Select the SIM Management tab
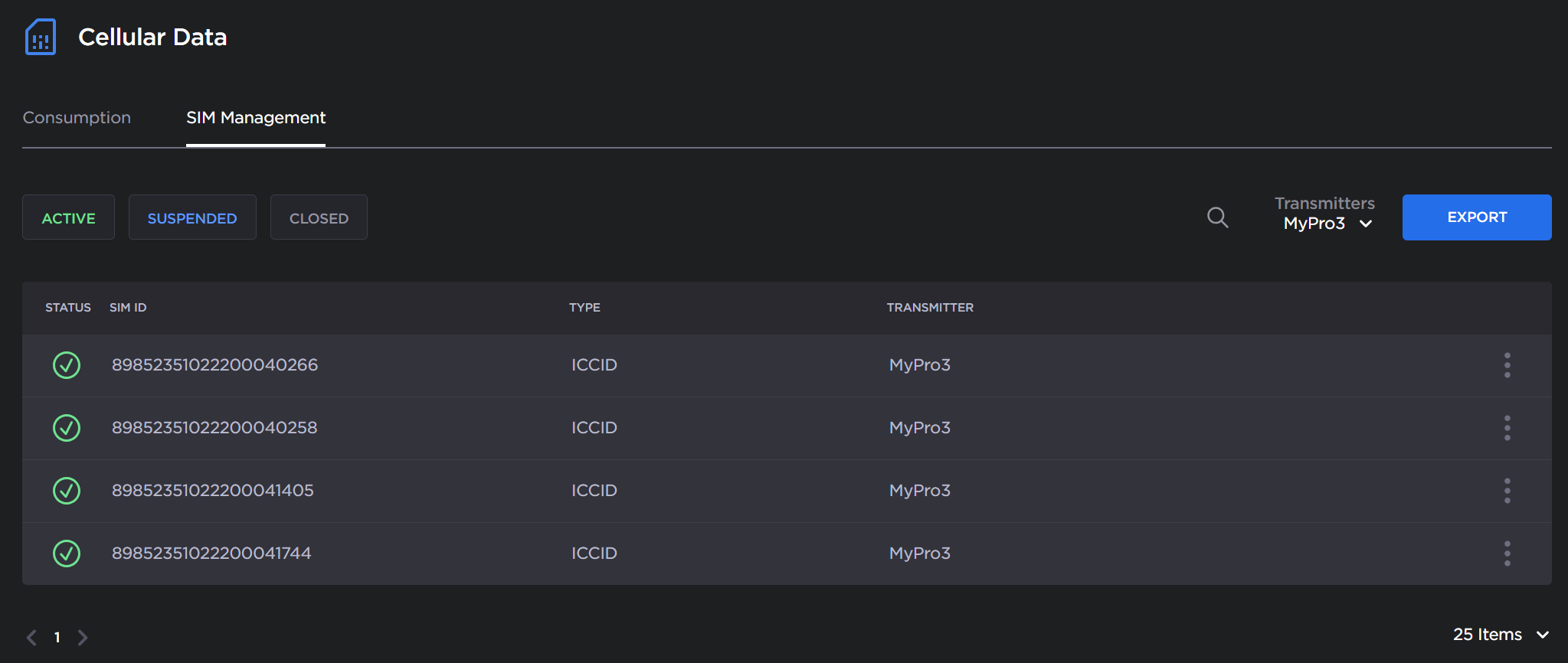Viewport: 1568px width, 663px height. pos(256,118)
